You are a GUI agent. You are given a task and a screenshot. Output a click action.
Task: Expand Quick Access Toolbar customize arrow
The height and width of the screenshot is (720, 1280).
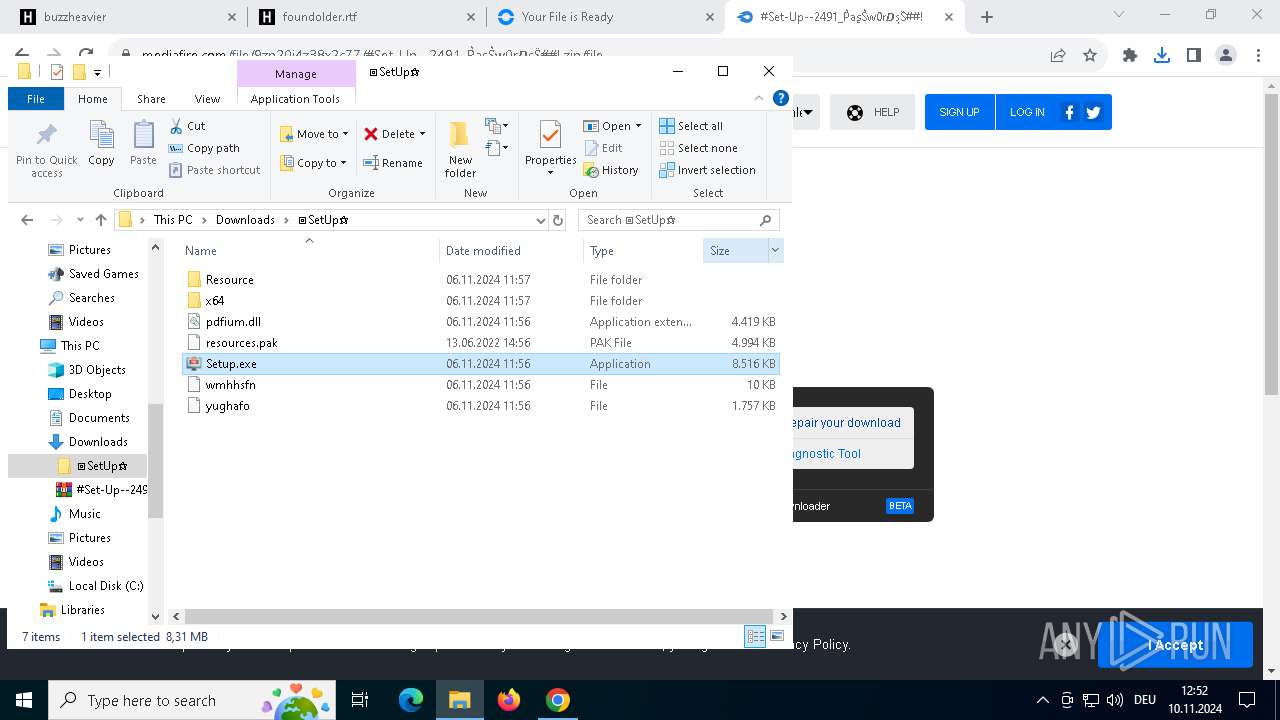[97, 72]
